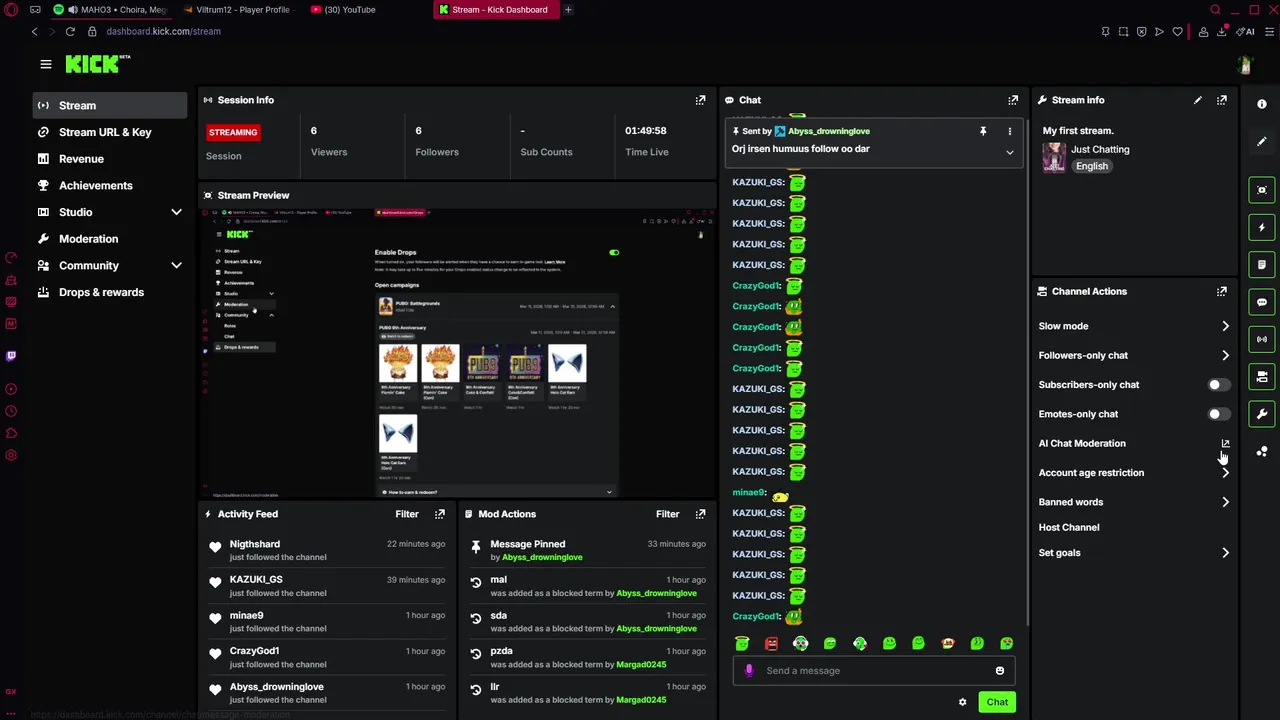This screenshot has width=1280, height=720.
Task: Expand Followers-only chat options
Action: 1225,355
